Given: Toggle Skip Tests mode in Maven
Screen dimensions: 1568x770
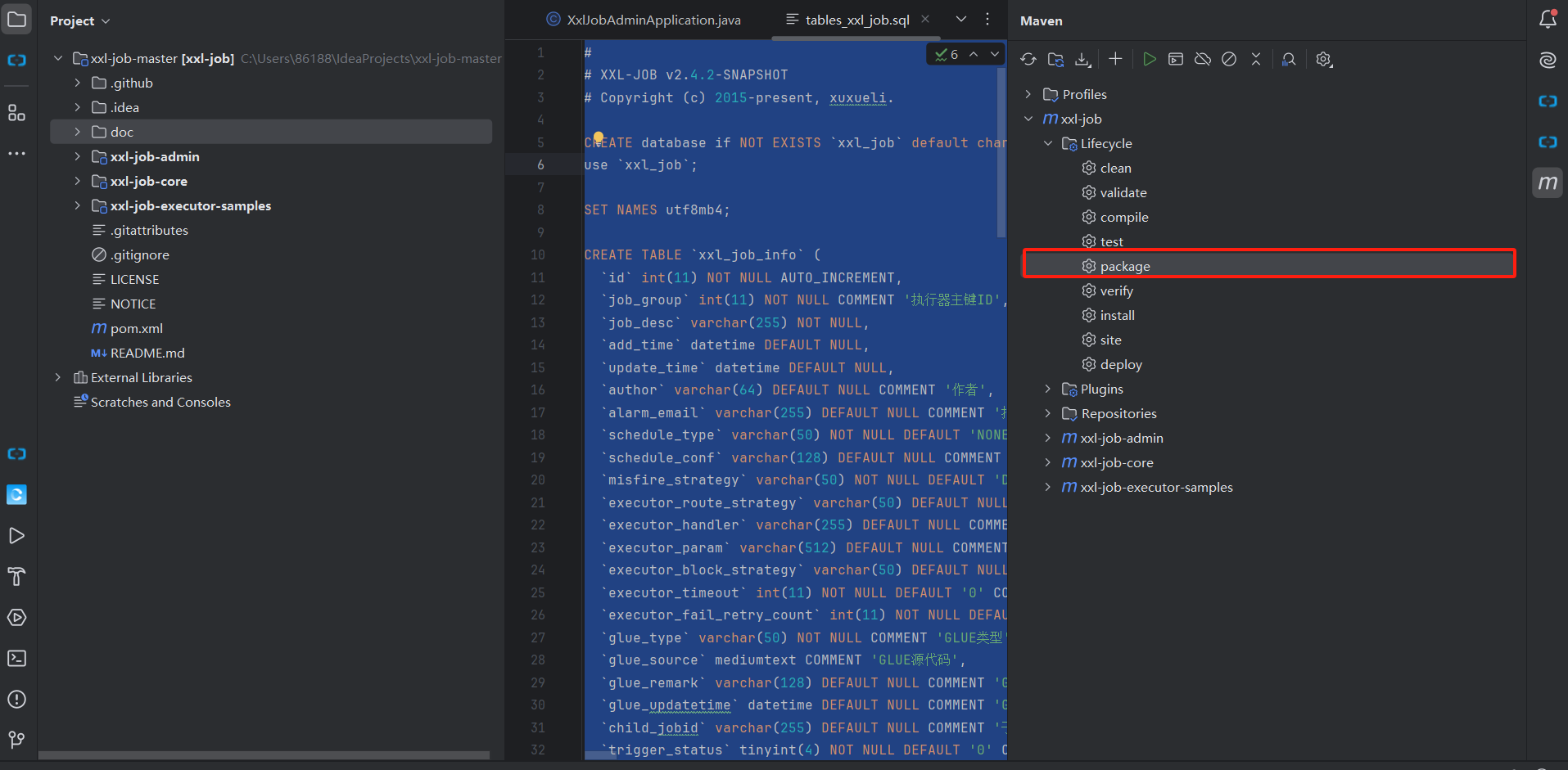Looking at the screenshot, I should [x=1229, y=59].
